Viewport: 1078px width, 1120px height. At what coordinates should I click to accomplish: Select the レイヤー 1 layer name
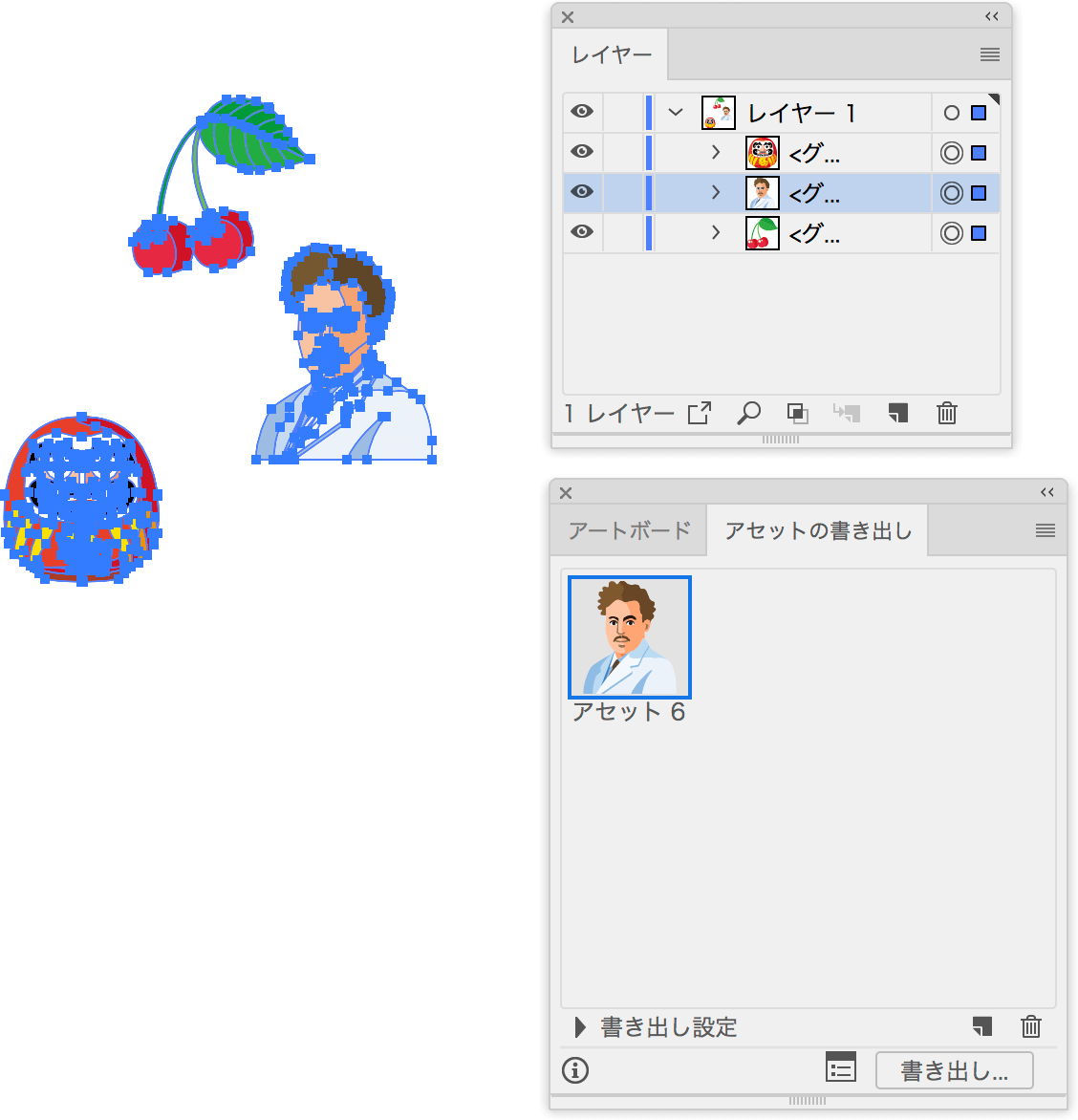(802, 113)
